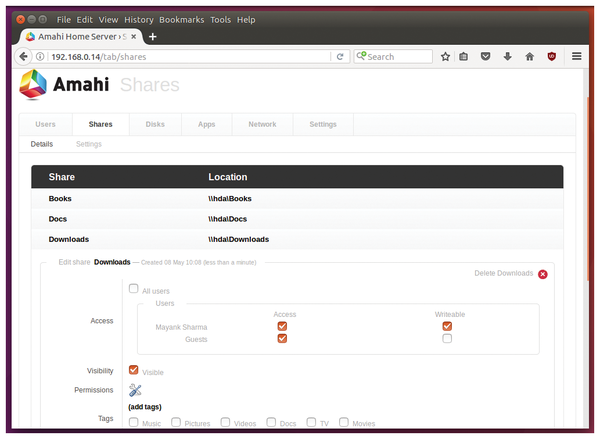Toggle the Visible checkbox
The width and height of the screenshot is (600, 439).
point(134,370)
